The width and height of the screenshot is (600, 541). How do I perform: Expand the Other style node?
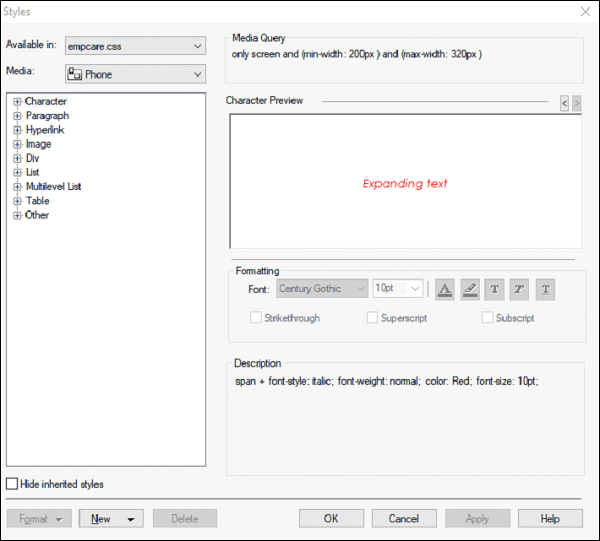point(17,215)
